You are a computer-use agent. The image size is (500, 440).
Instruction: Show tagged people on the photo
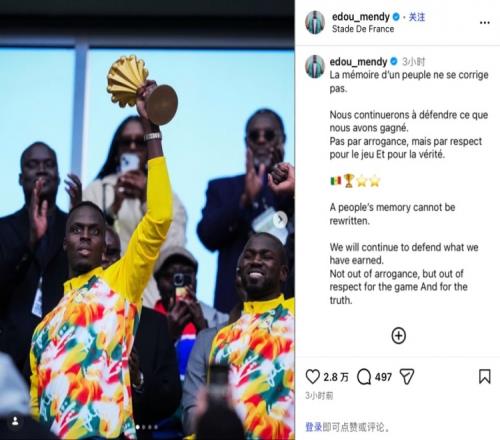(15, 421)
